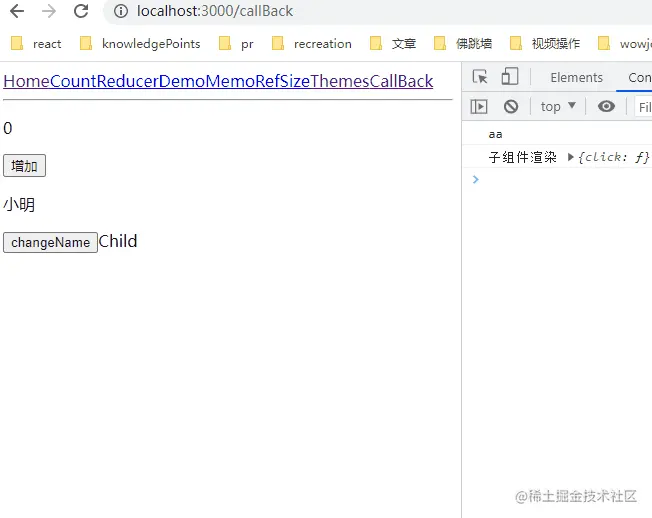
Task: Open the react bookmark folder
Action: point(36,43)
